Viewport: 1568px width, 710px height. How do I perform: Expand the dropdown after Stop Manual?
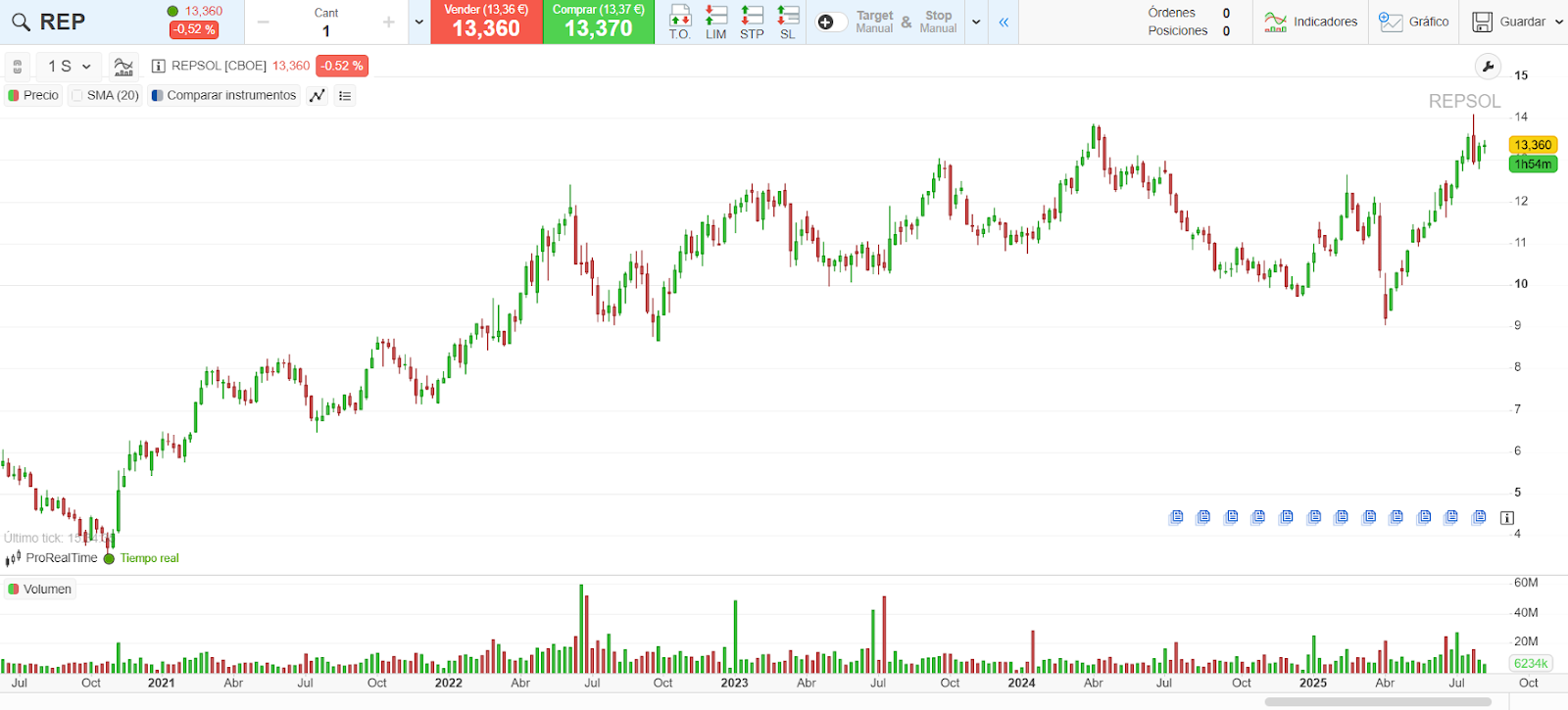pyautogui.click(x=976, y=22)
